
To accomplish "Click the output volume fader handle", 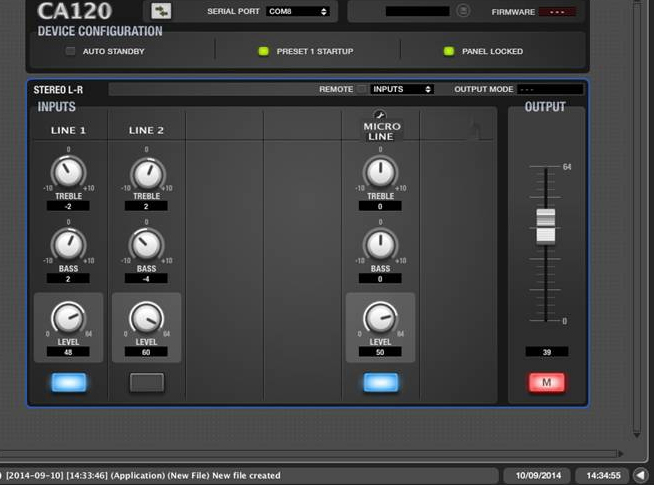I will (x=545, y=225).
